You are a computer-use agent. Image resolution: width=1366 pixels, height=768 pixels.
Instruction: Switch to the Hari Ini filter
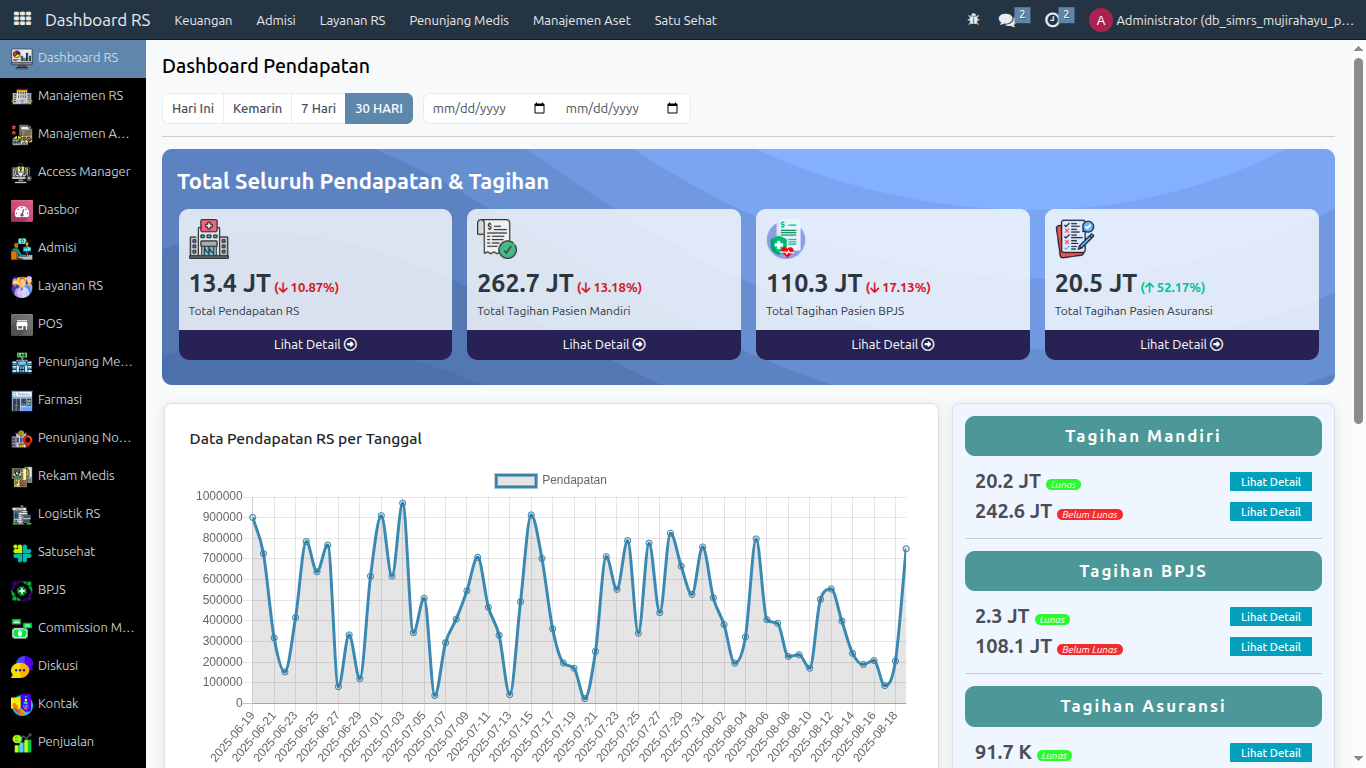click(193, 109)
